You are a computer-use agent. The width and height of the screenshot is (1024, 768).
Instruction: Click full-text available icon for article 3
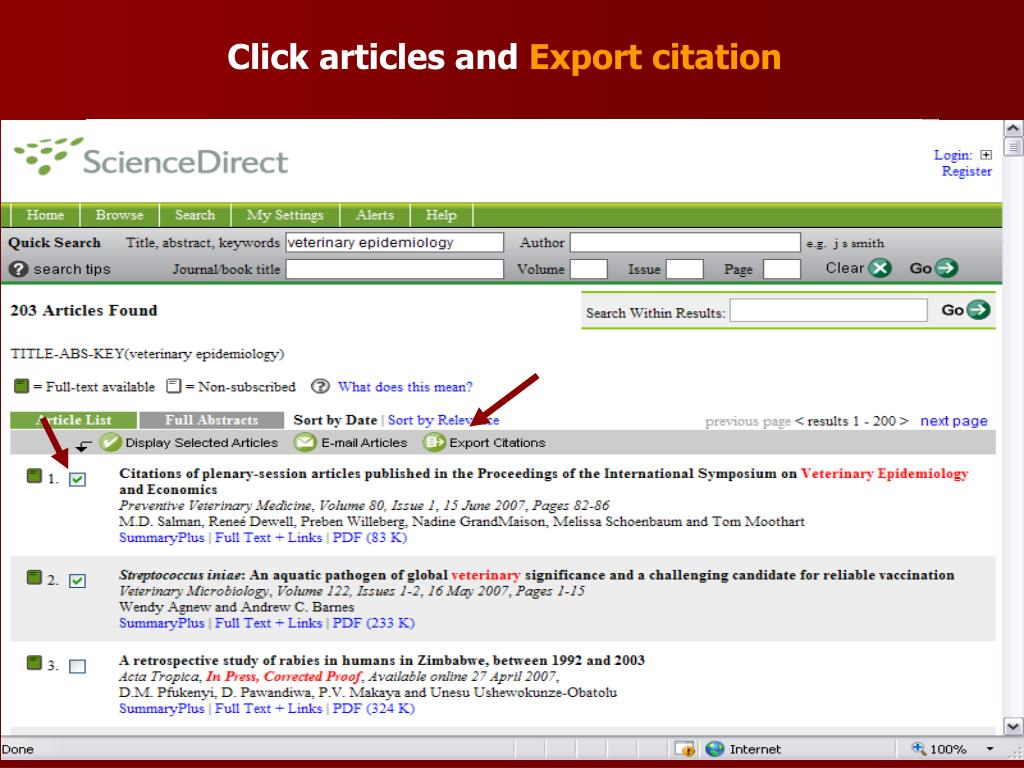pyautogui.click(x=34, y=662)
